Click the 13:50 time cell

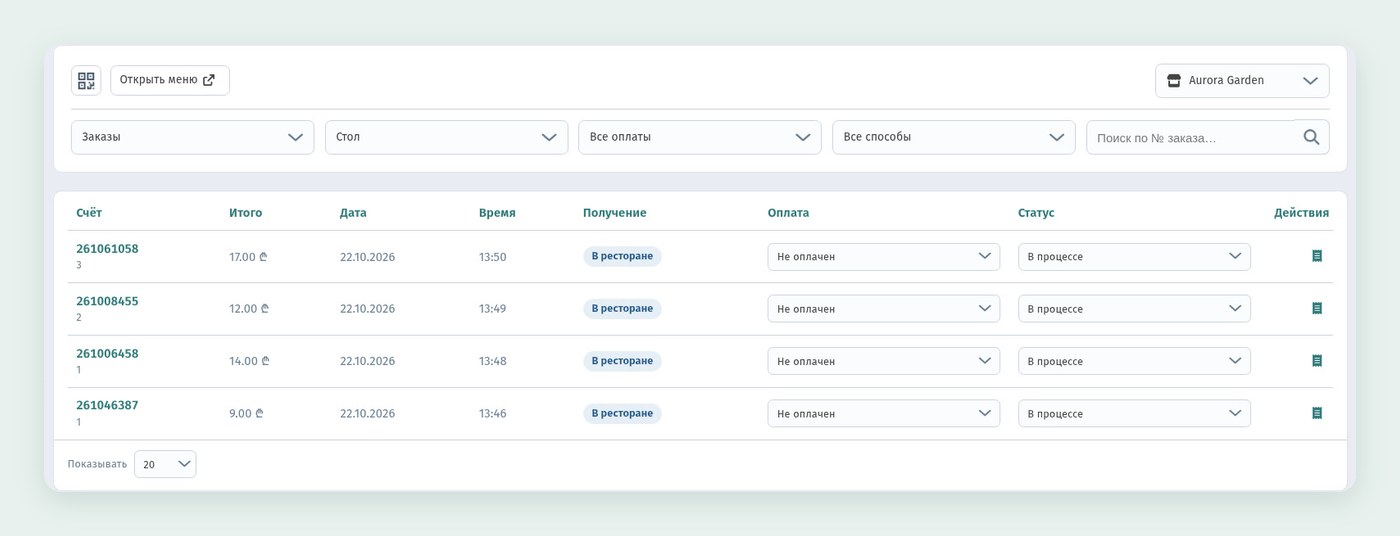pyautogui.click(x=493, y=257)
